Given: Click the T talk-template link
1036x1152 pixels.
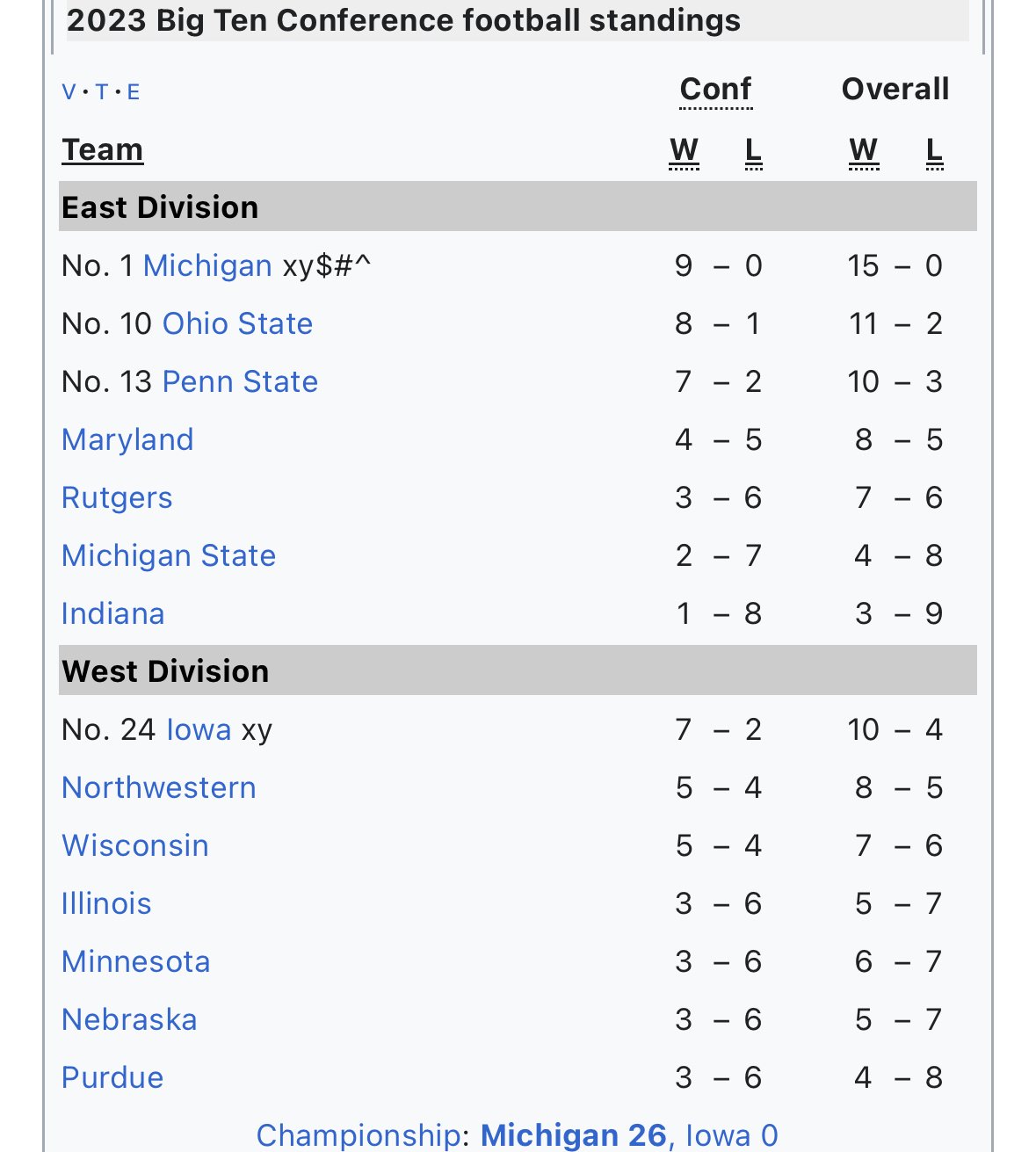Looking at the screenshot, I should 102,91.
